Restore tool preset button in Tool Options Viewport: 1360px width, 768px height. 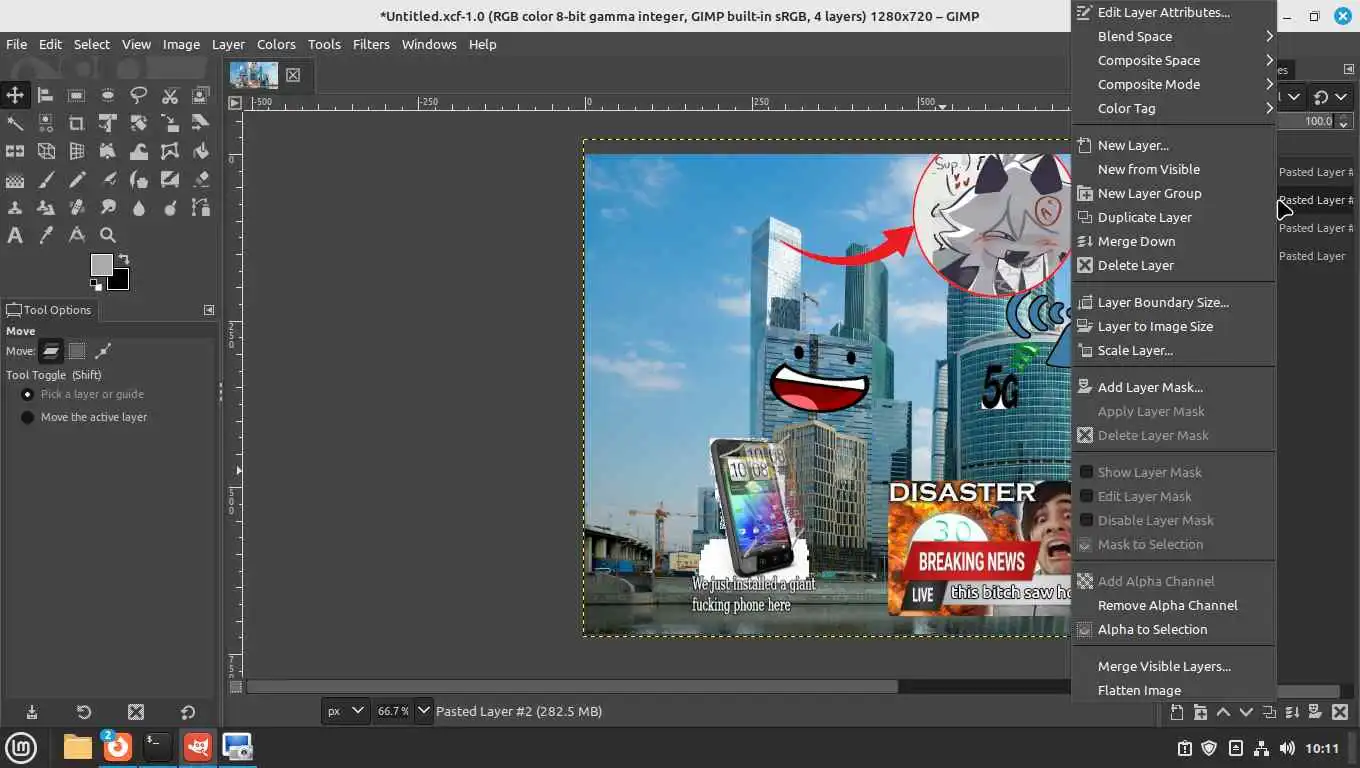[84, 712]
